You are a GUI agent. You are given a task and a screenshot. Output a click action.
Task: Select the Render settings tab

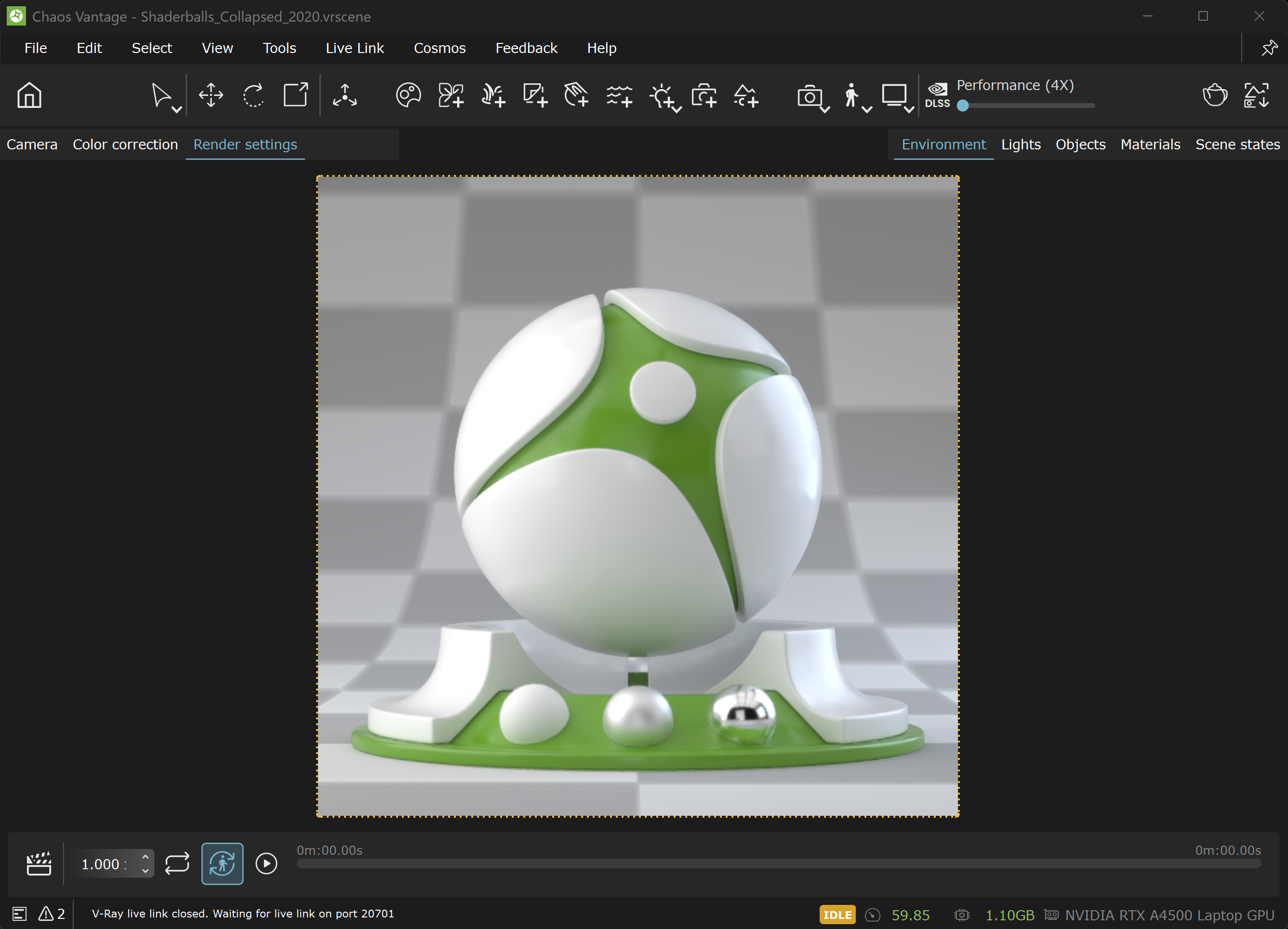tap(245, 144)
